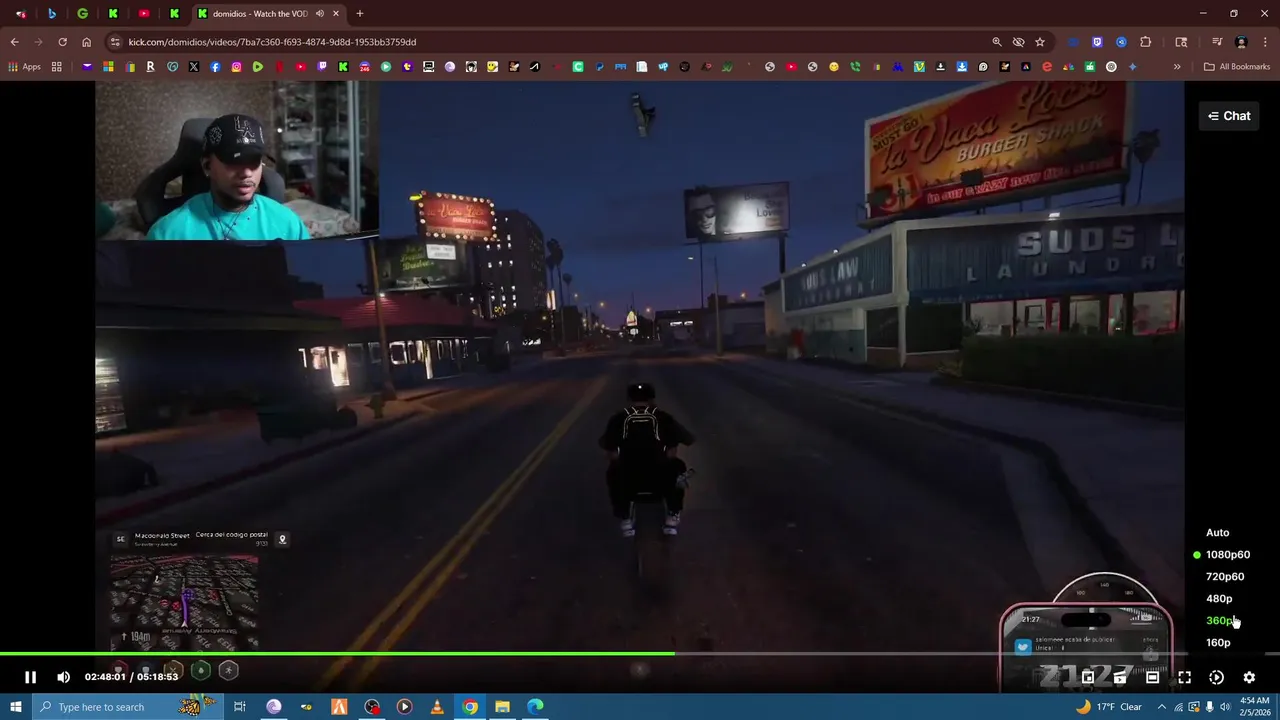This screenshot has width=1280, height=720.
Task: Open Google Chrome from taskbar
Action: click(470, 707)
